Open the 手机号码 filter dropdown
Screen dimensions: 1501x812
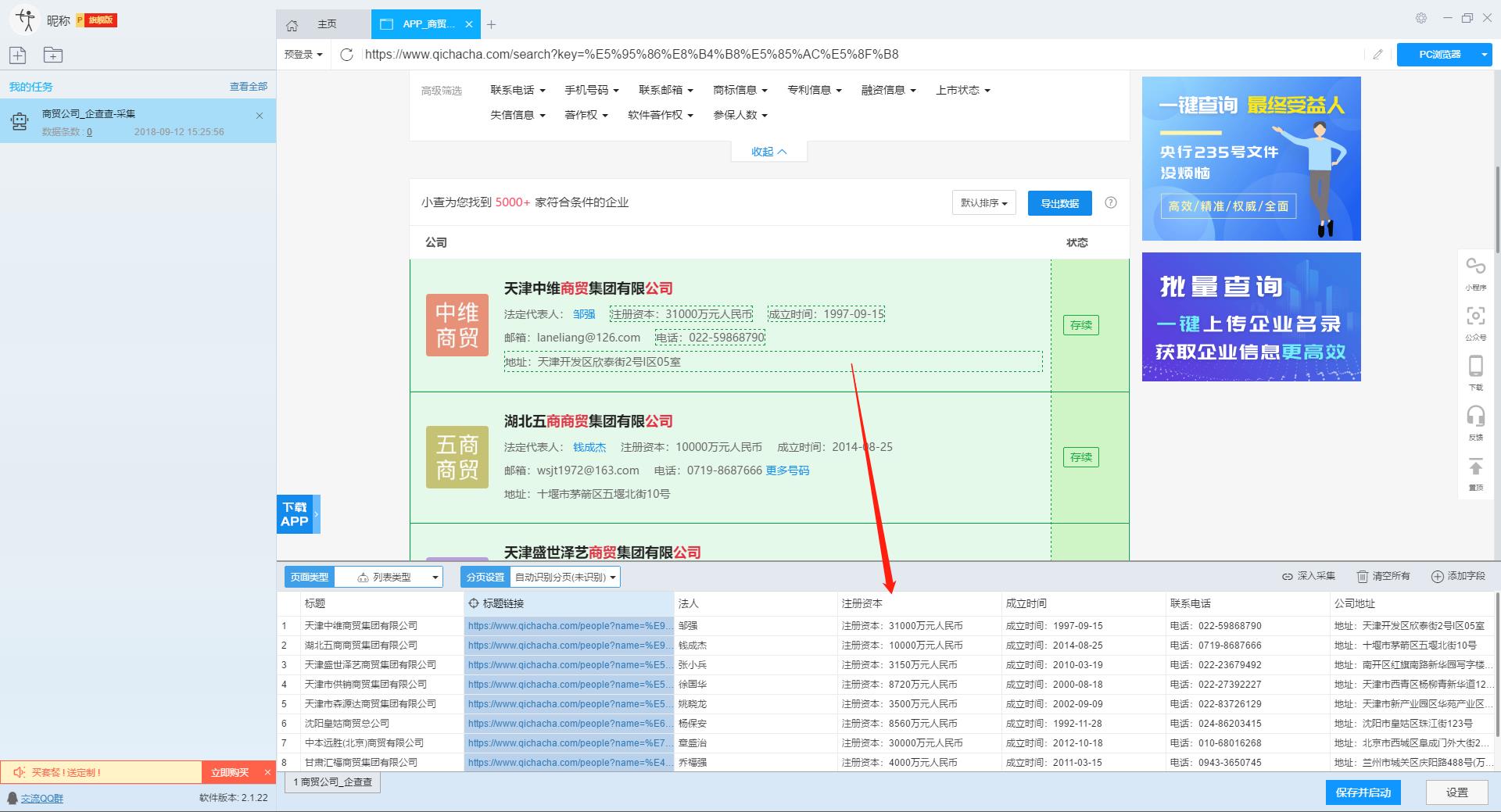tap(592, 90)
